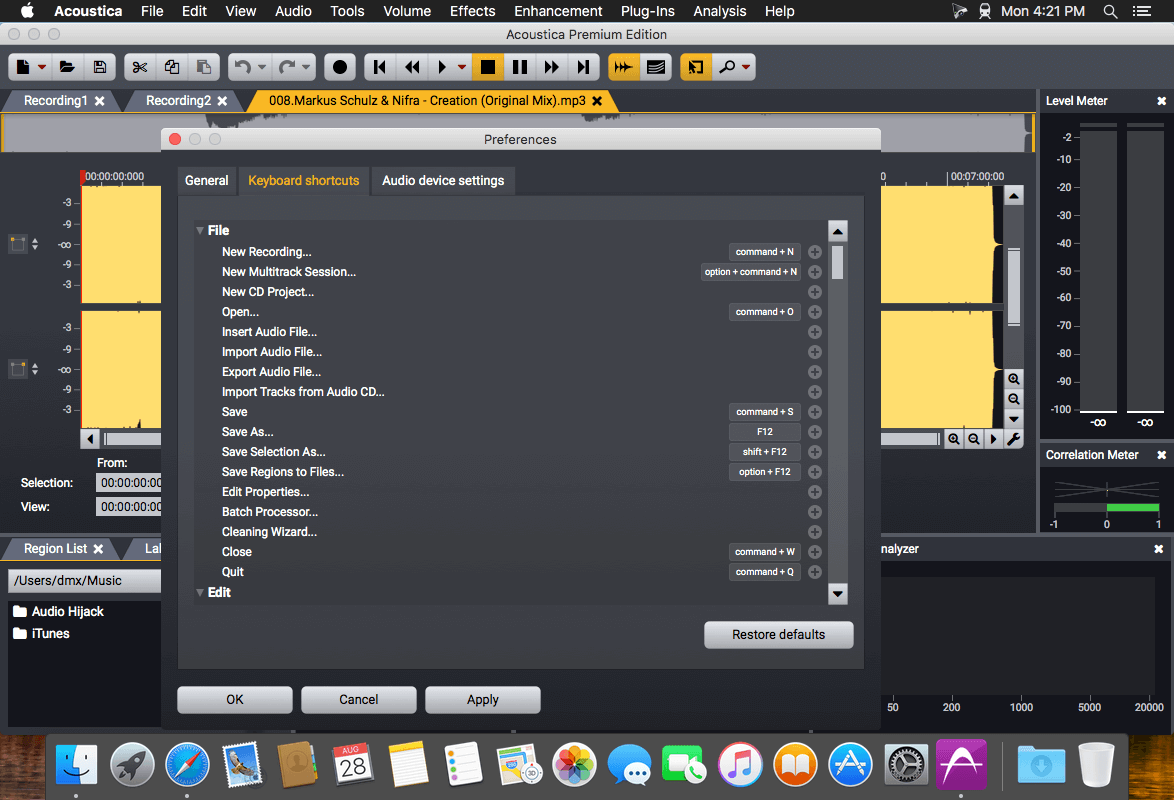This screenshot has width=1174, height=800.
Task: Collapse the File shortcuts group
Action: point(200,231)
